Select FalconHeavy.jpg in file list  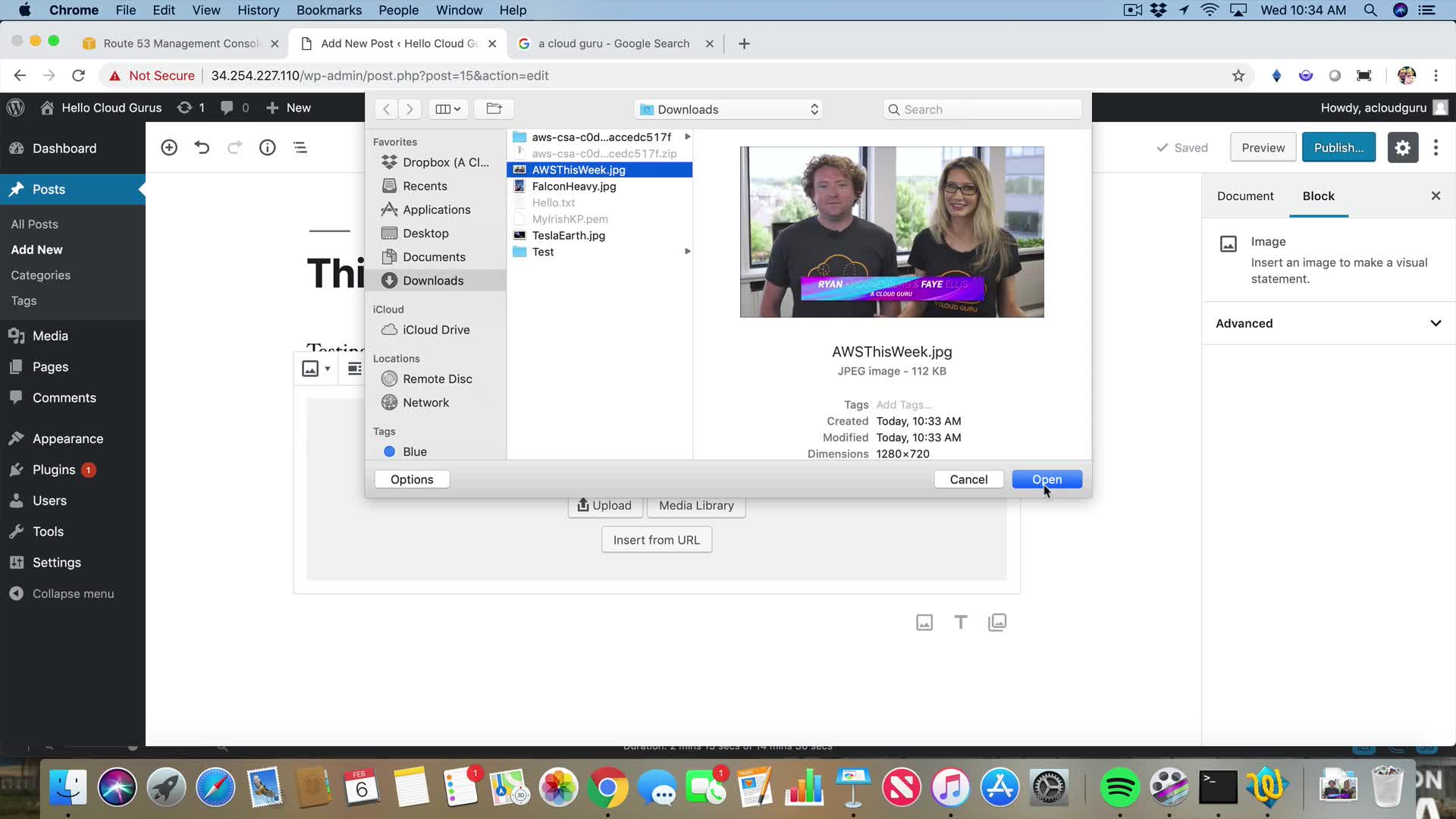point(573,187)
